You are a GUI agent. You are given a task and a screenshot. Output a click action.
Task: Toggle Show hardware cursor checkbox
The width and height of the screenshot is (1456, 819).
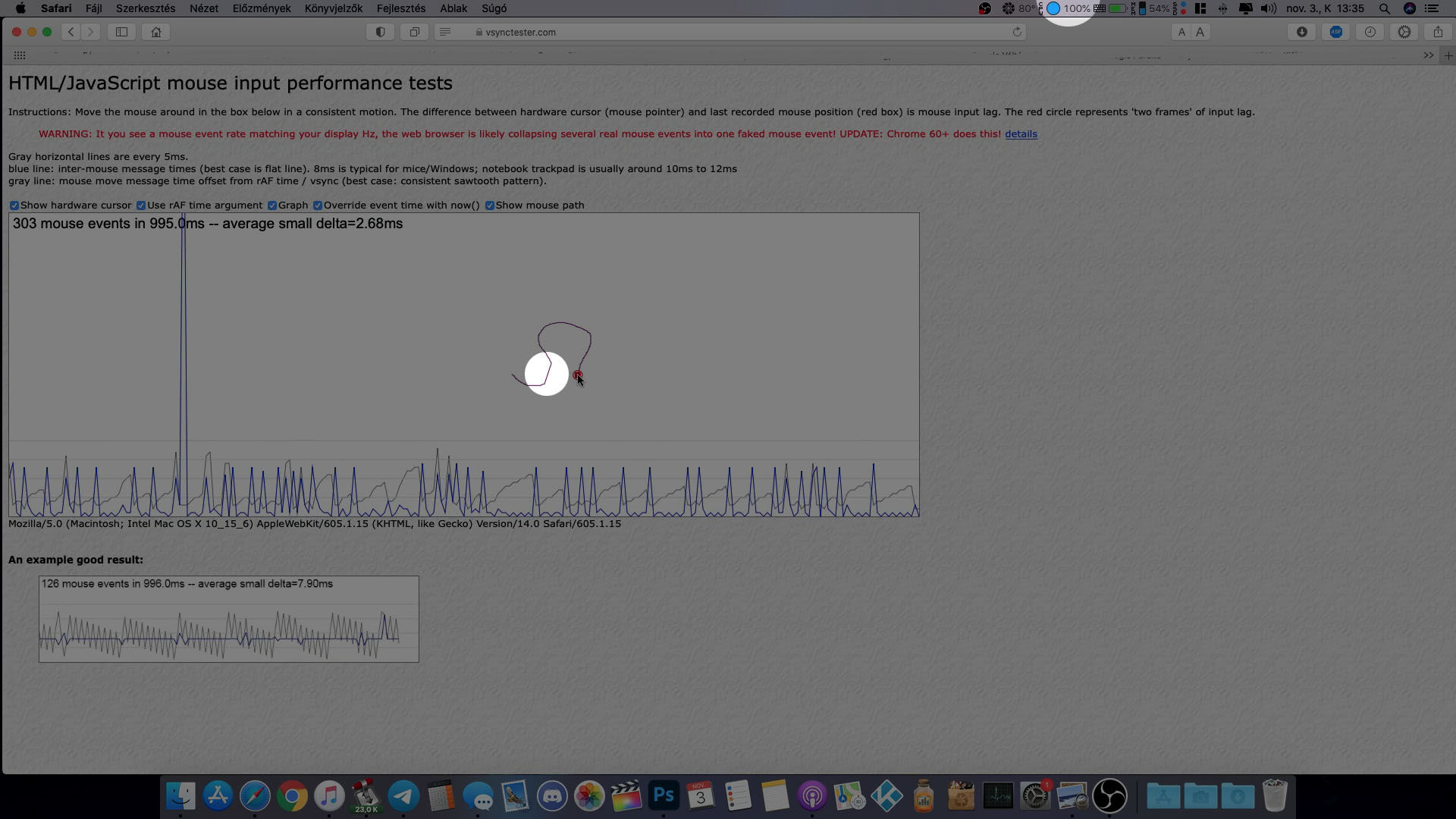(x=14, y=206)
